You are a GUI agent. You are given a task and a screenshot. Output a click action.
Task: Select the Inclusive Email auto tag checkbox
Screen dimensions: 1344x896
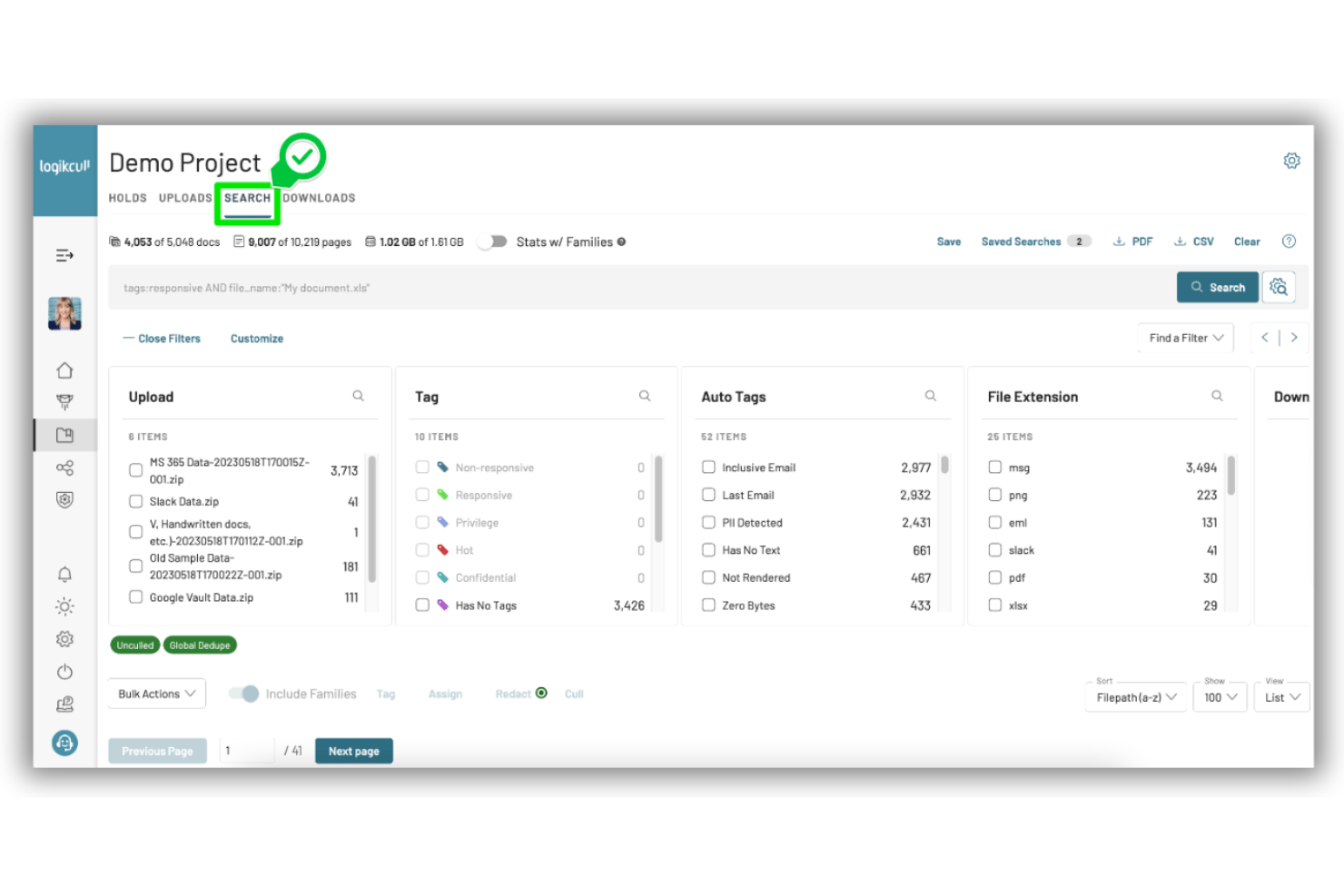coord(708,468)
